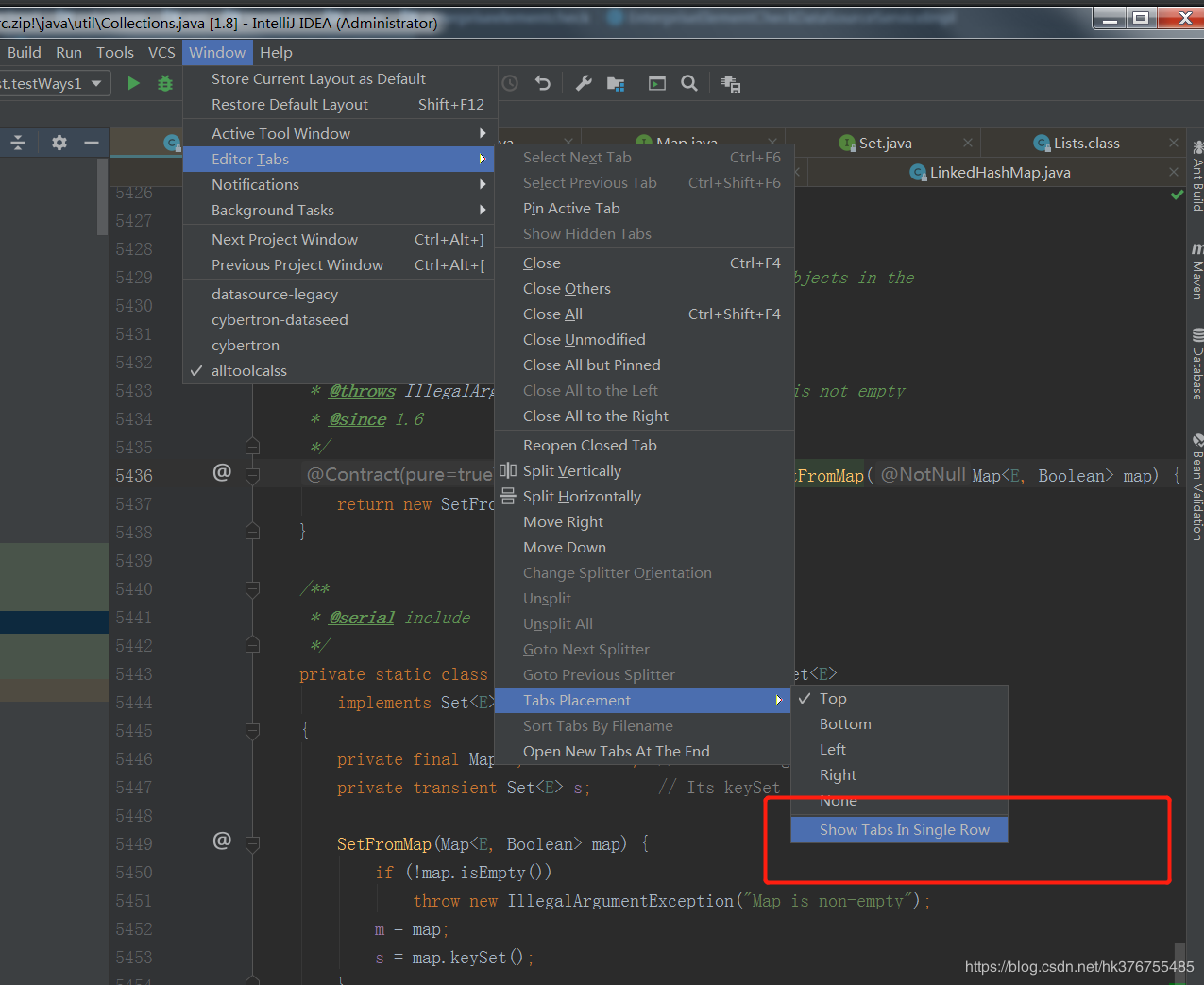Start debugging with the bug icon
The image size is (1204, 985).
tap(165, 83)
